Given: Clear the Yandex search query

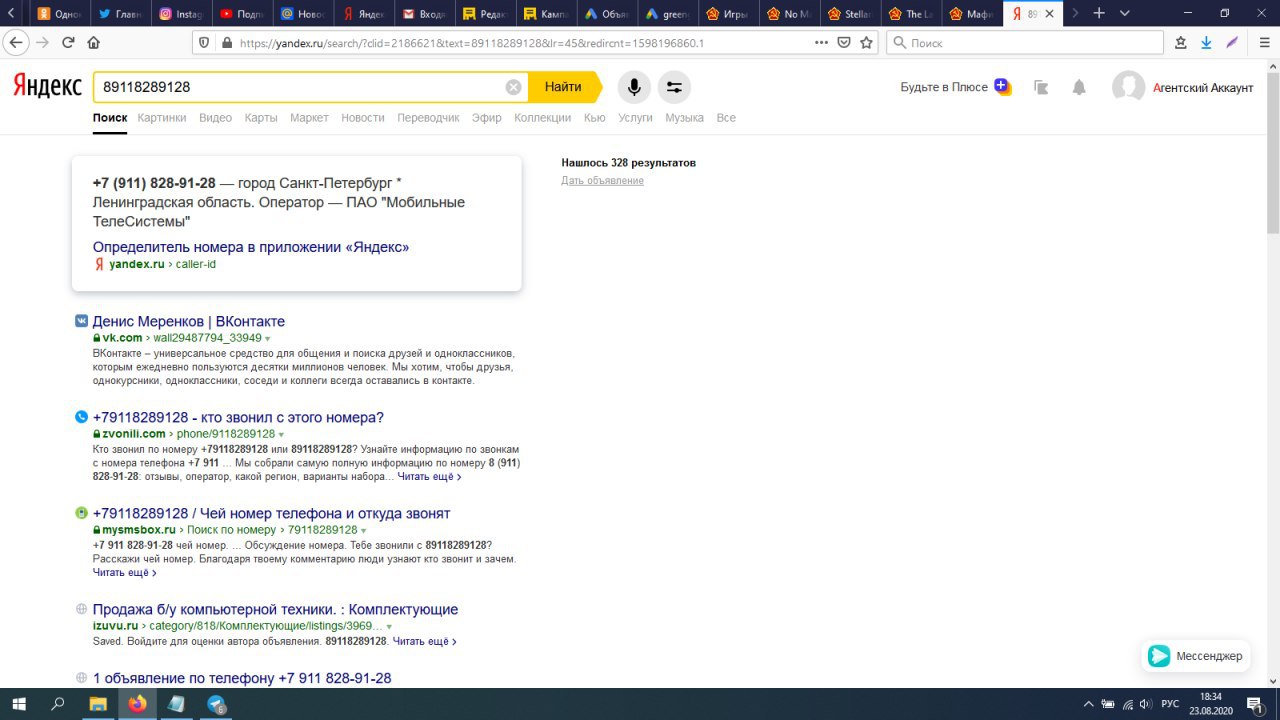Looking at the screenshot, I should tap(513, 87).
